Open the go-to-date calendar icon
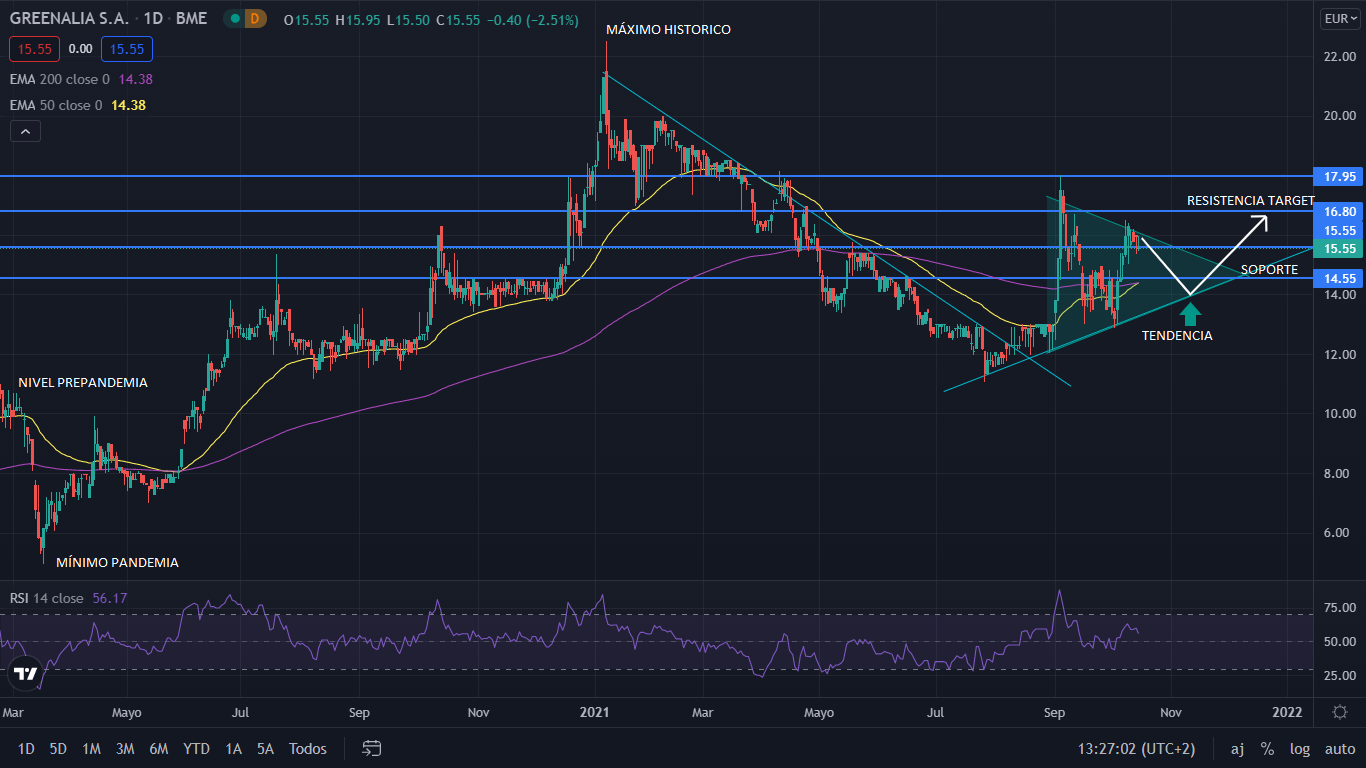 coord(372,748)
